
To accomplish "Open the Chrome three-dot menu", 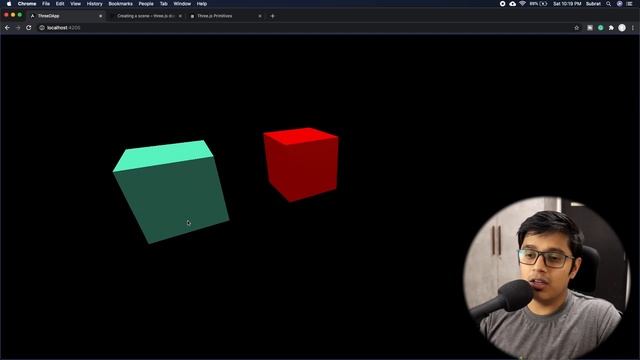I will tap(633, 28).
